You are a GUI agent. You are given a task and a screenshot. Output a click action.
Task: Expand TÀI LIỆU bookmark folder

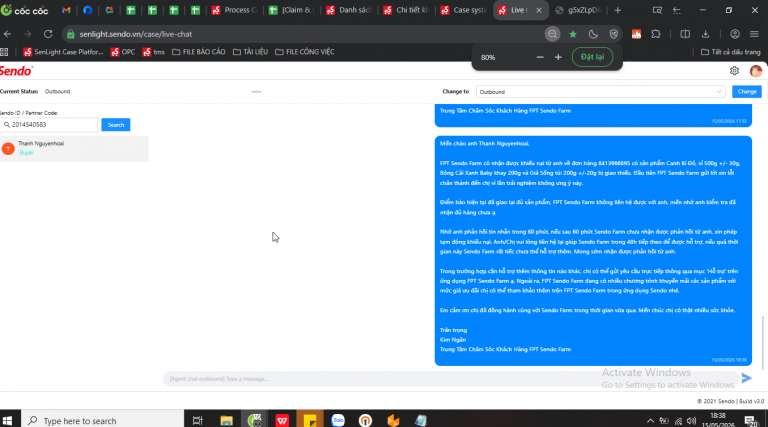point(250,52)
